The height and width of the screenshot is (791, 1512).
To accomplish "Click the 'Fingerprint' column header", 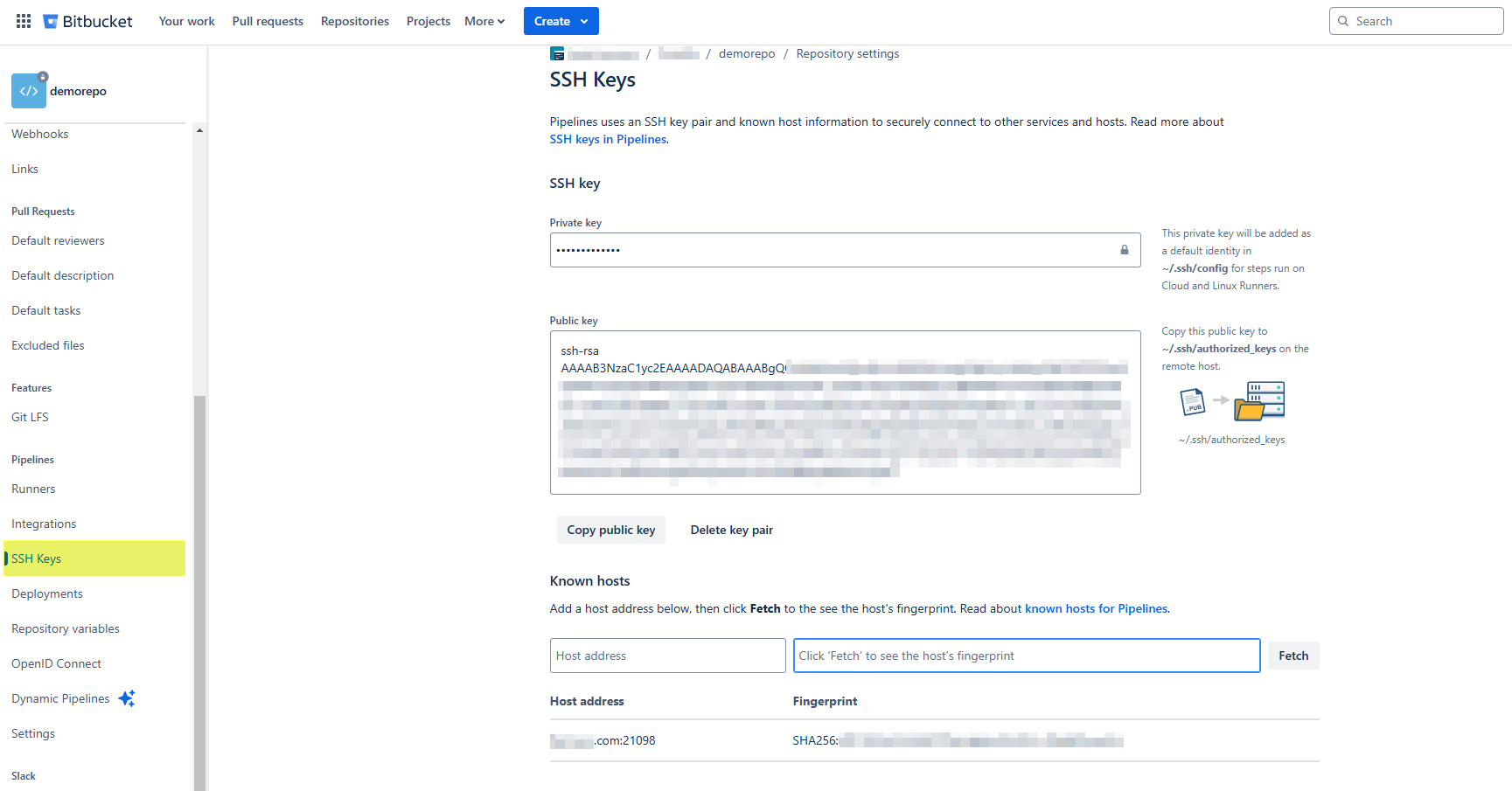I will [825, 701].
